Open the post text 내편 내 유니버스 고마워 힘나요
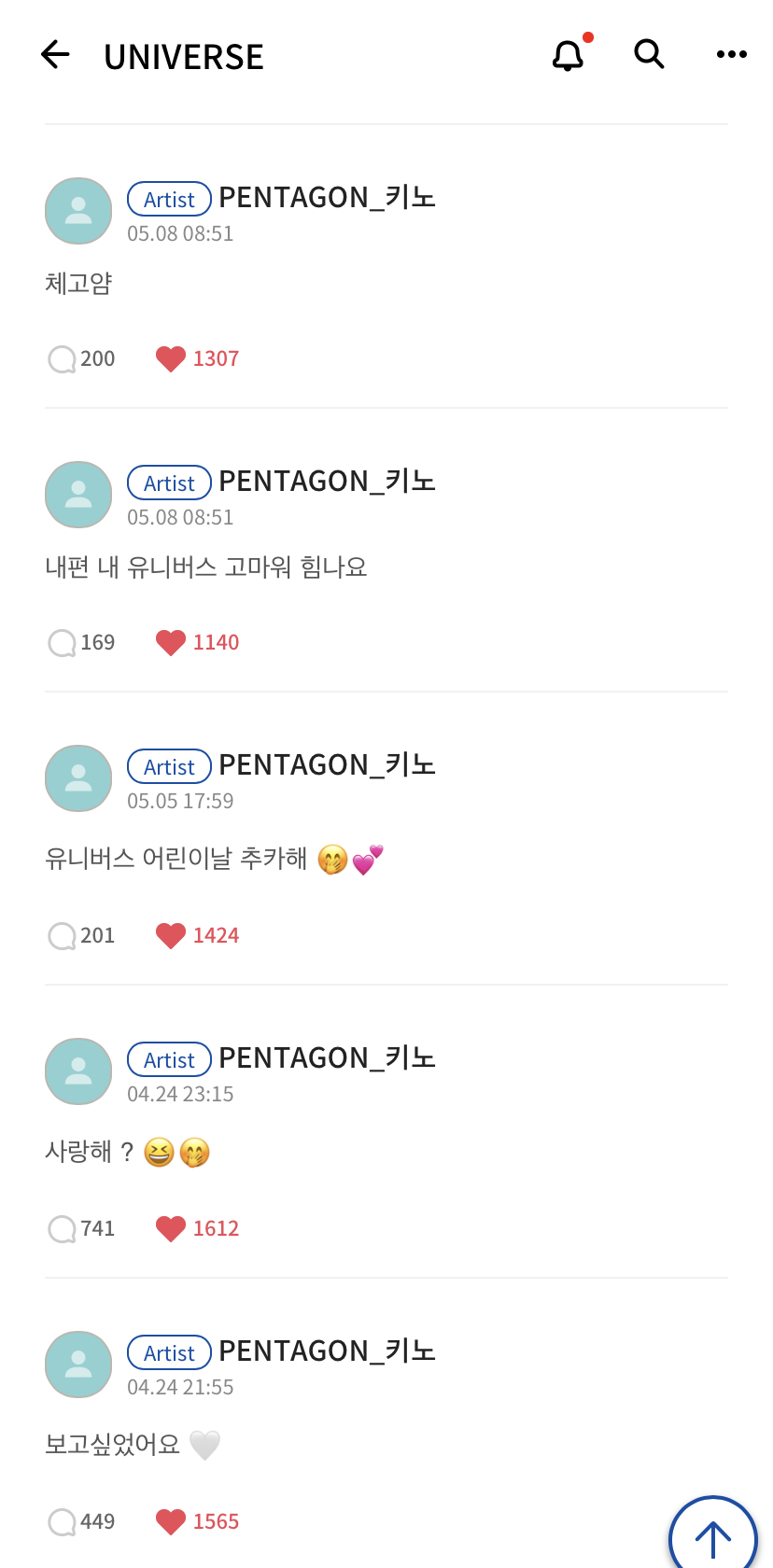This screenshot has height=1568, width=773. pos(206,567)
